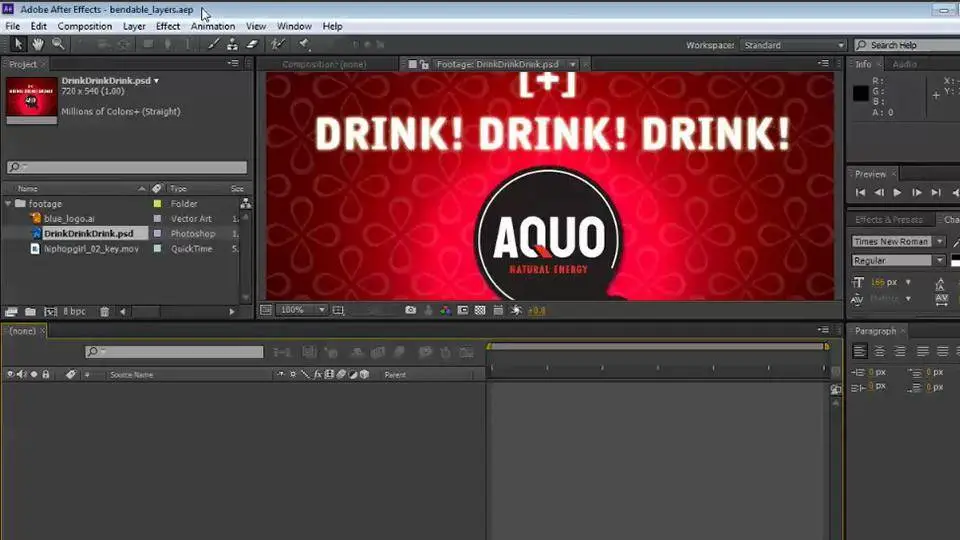960x540 pixels.
Task: Click the black color swatch in Info panel
Action: click(x=860, y=93)
